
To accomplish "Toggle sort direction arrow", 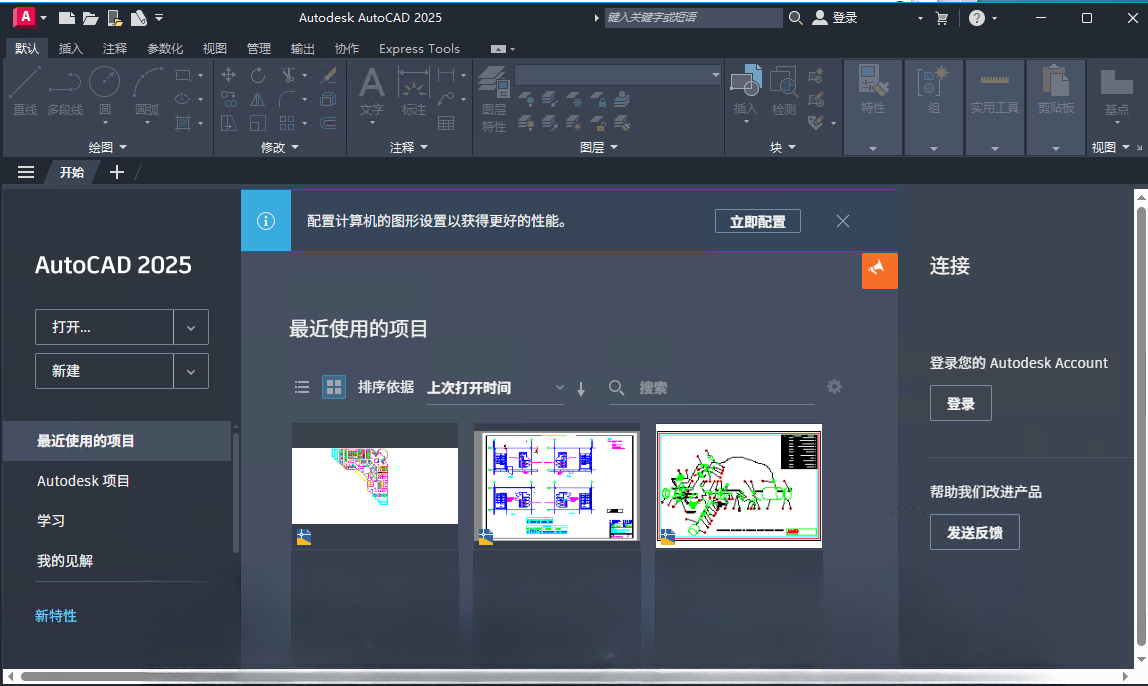I will tap(581, 389).
